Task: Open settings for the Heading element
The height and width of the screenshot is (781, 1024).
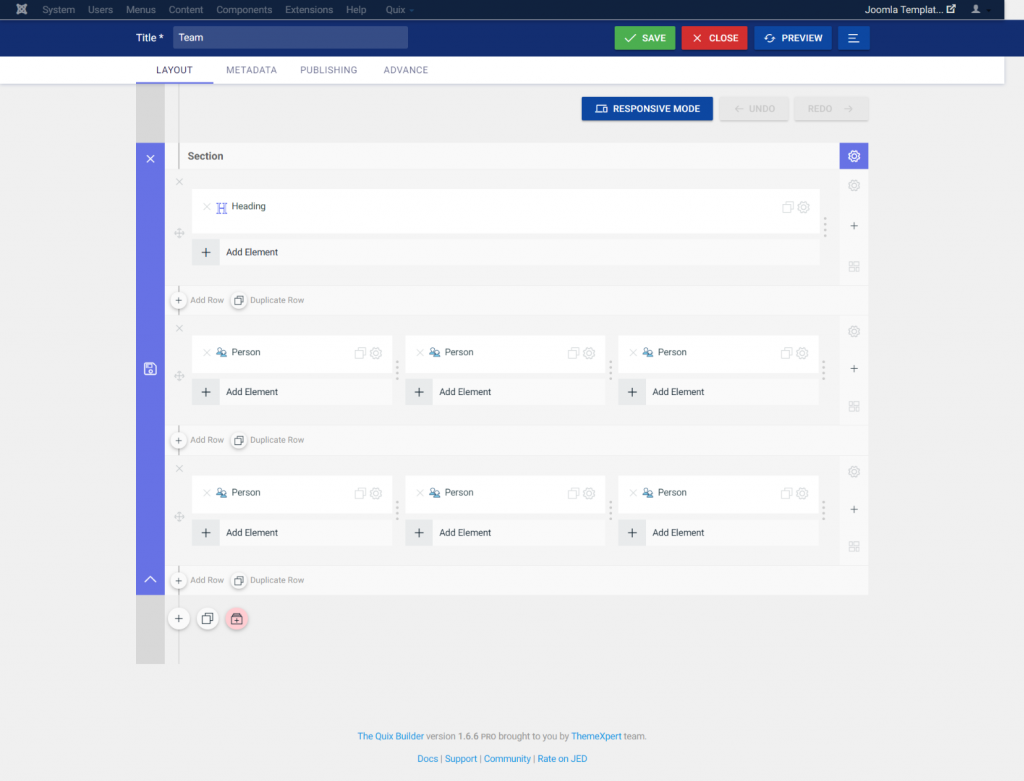Action: 804,206
